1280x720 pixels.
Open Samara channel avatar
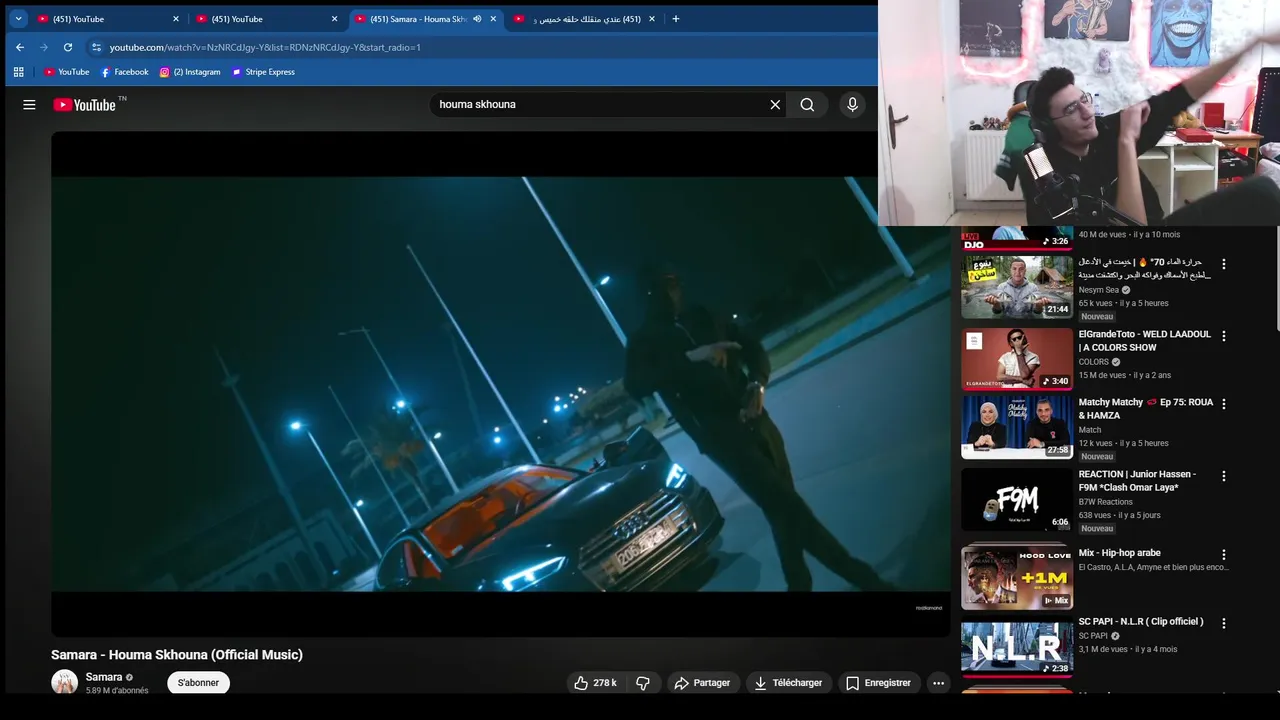65,683
